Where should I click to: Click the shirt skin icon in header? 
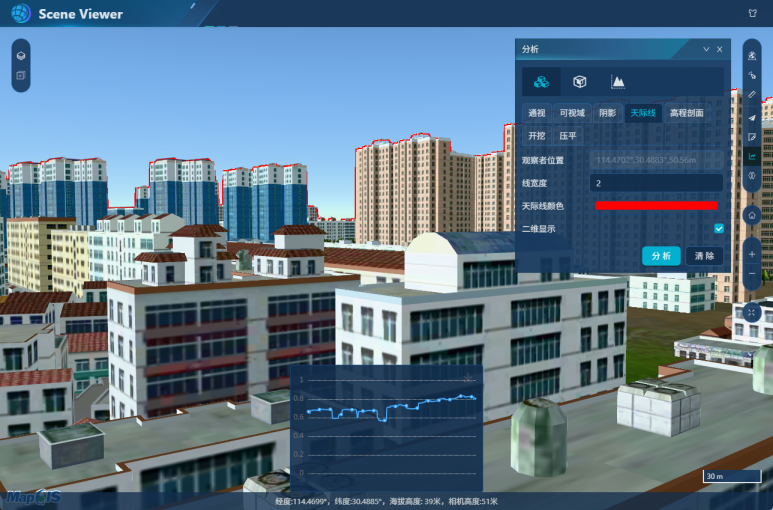pyautogui.click(x=752, y=14)
